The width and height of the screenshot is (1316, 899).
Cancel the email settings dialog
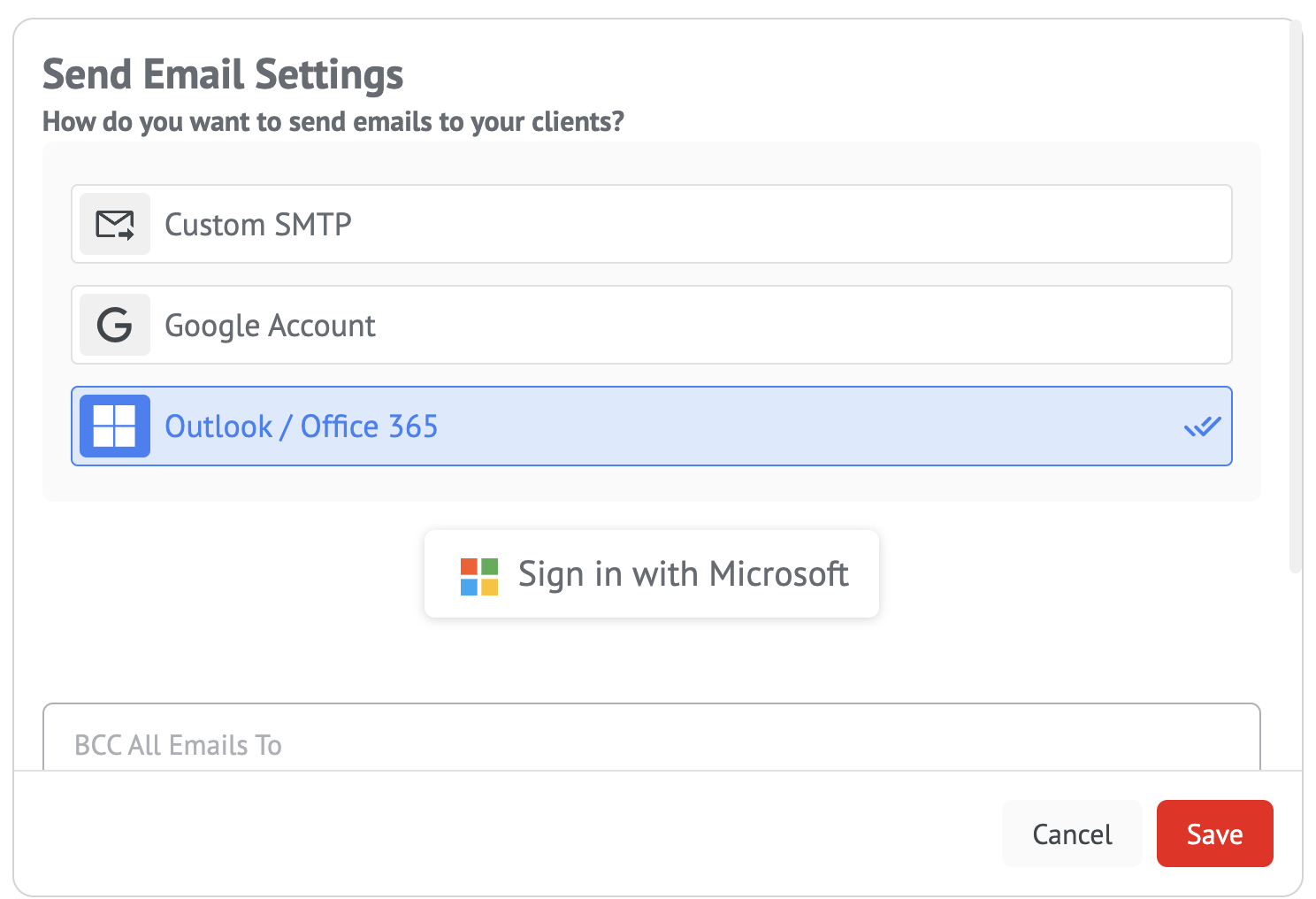click(x=1072, y=834)
